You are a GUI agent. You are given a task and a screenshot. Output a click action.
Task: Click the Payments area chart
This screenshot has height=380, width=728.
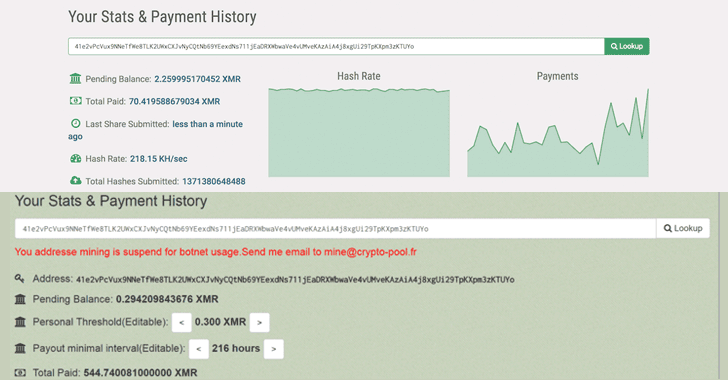[x=558, y=132]
